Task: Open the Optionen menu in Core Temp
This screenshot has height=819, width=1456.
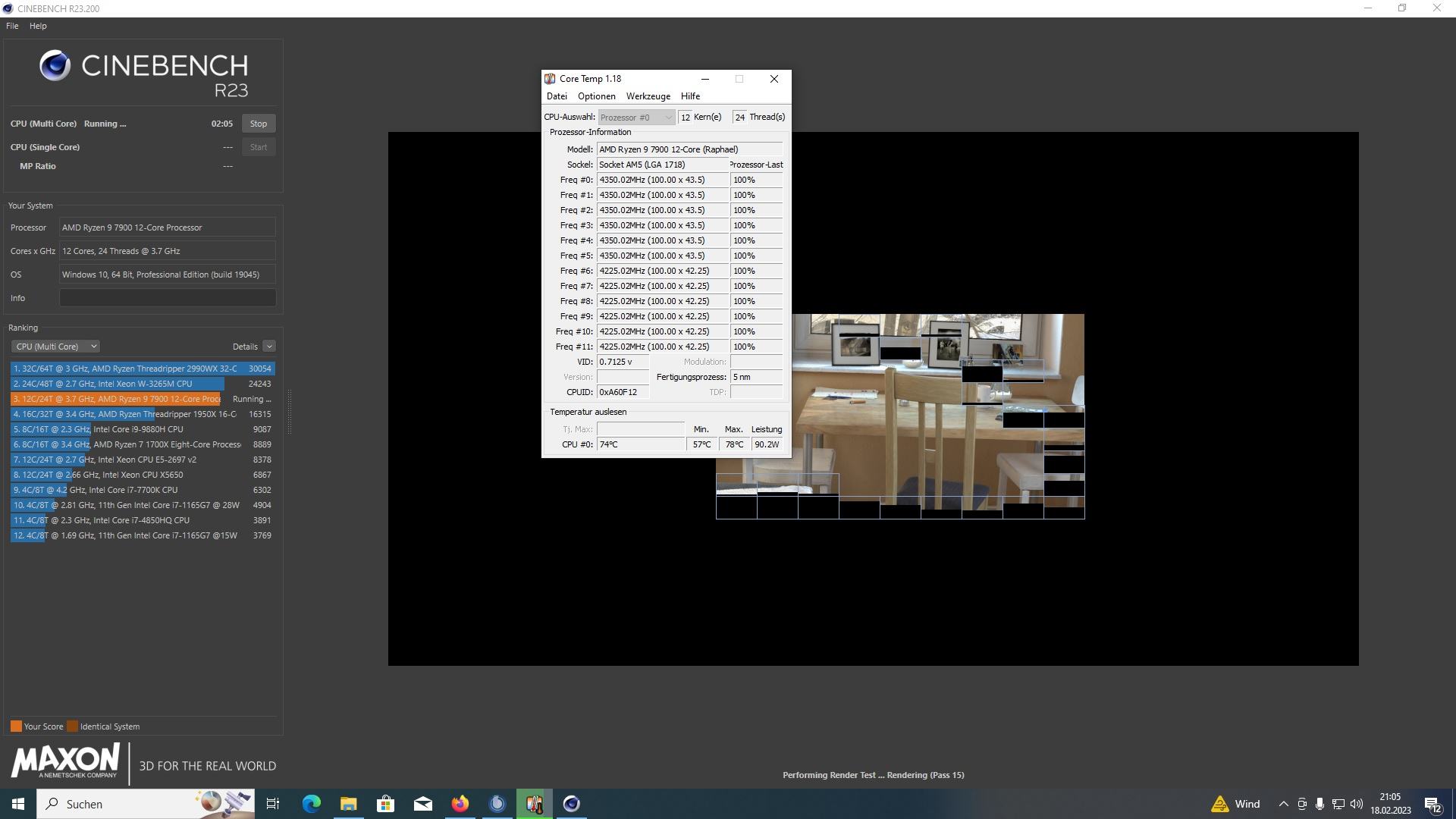Action: tap(596, 96)
